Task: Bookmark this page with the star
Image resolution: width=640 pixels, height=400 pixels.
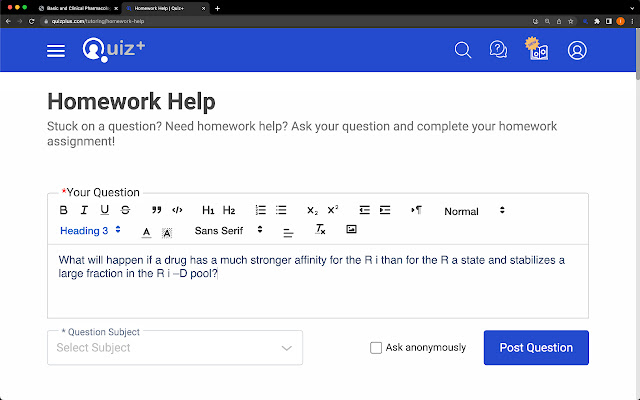Action: [x=571, y=21]
